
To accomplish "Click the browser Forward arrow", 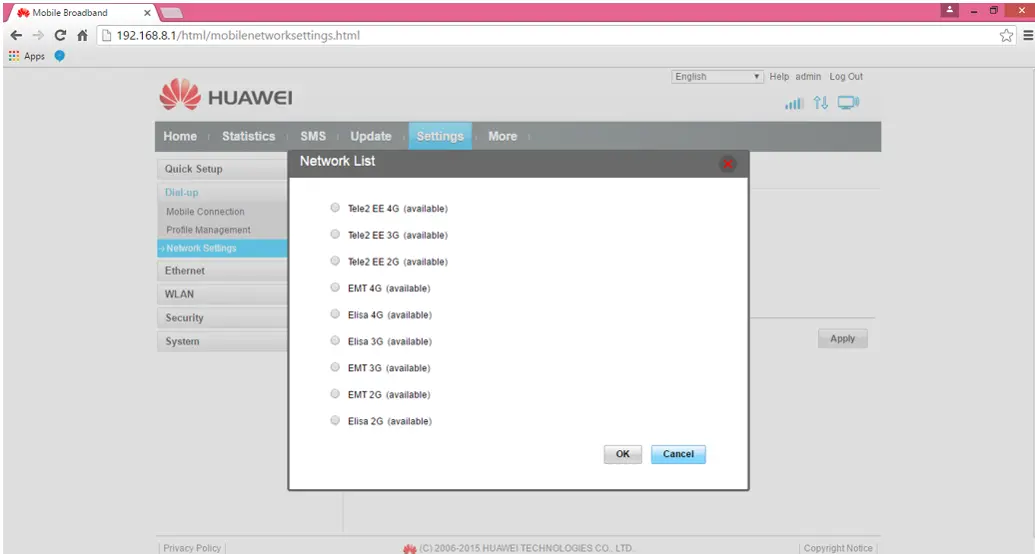I will coord(38,36).
